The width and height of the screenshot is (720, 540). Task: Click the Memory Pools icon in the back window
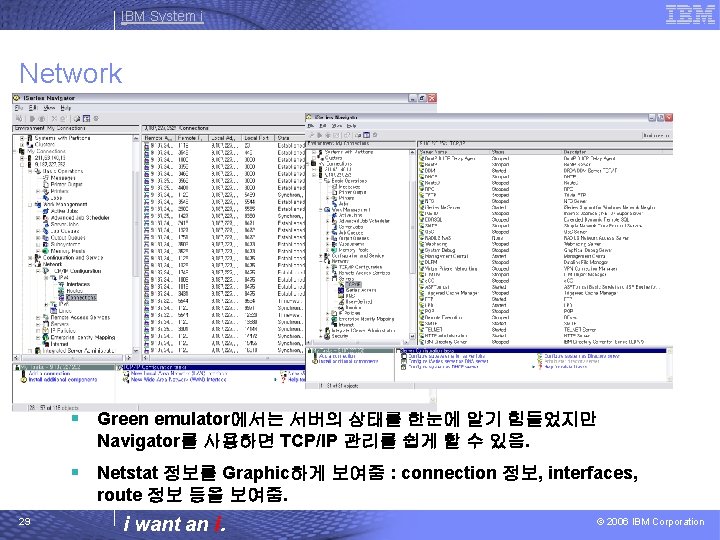coord(46,251)
